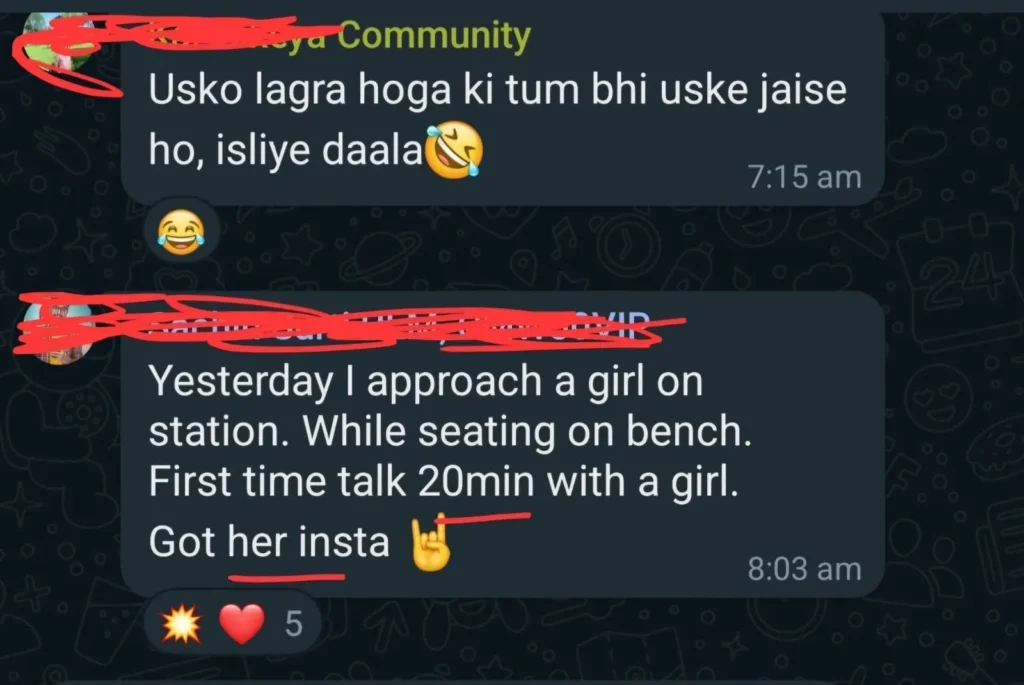Tap the rock-on hand emoji after 'insta'
This screenshot has height=685, width=1024.
[x=430, y=543]
